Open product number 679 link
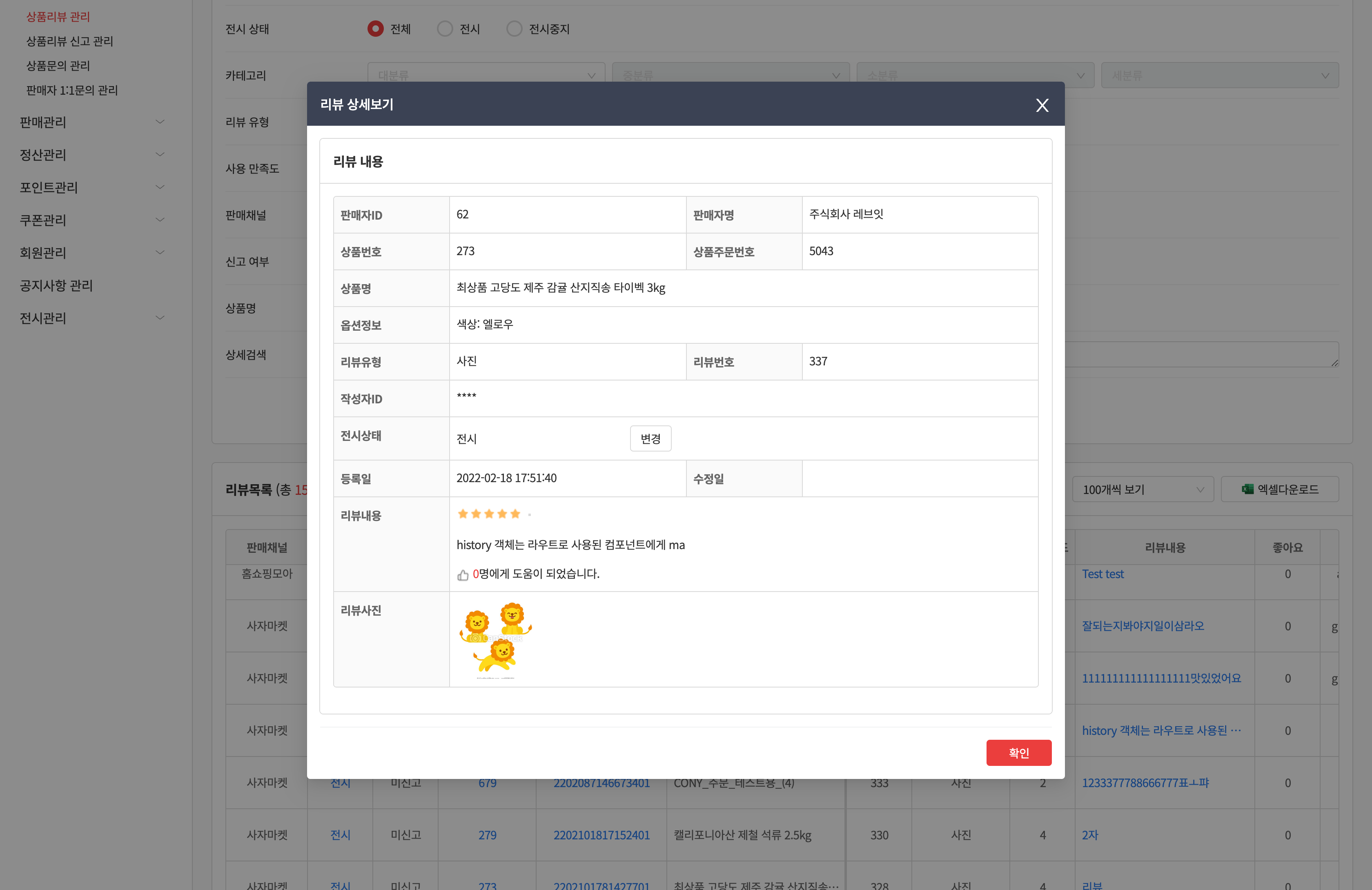Screen dimensions: 1372x890 coord(487,783)
